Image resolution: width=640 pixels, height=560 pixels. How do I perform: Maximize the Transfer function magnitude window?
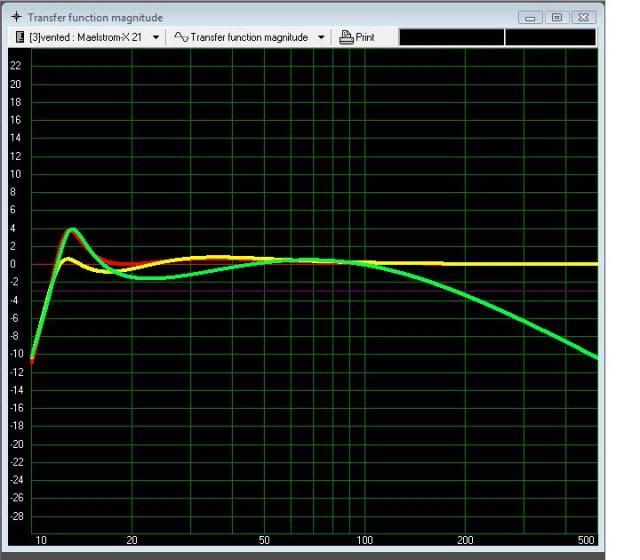point(557,18)
